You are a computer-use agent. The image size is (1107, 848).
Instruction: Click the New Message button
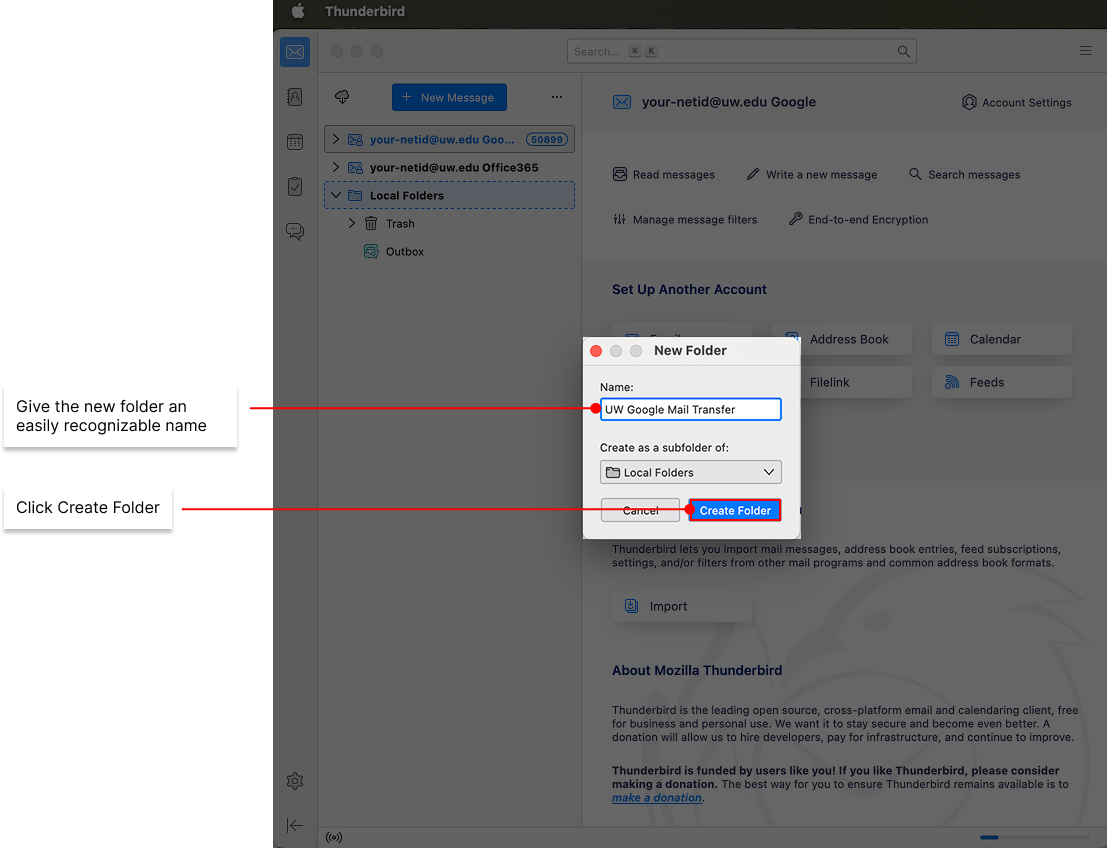click(449, 97)
